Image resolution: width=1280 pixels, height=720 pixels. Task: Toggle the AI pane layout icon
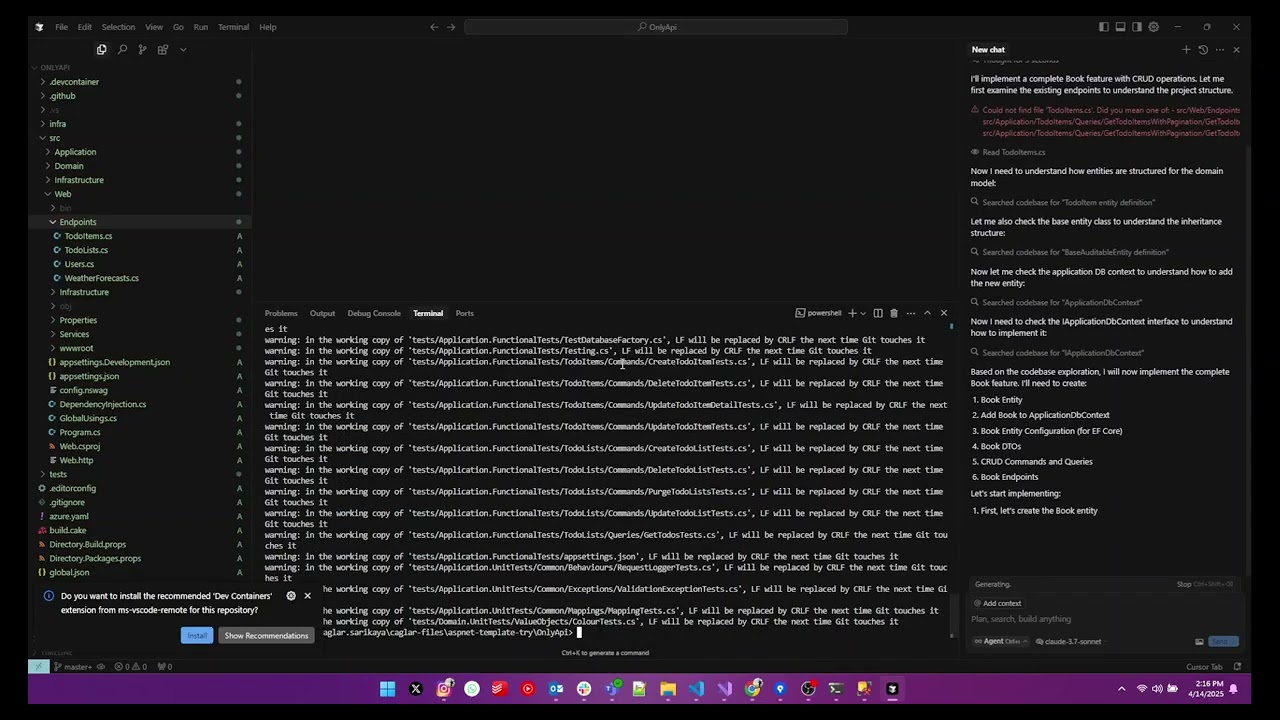tap(1138, 27)
